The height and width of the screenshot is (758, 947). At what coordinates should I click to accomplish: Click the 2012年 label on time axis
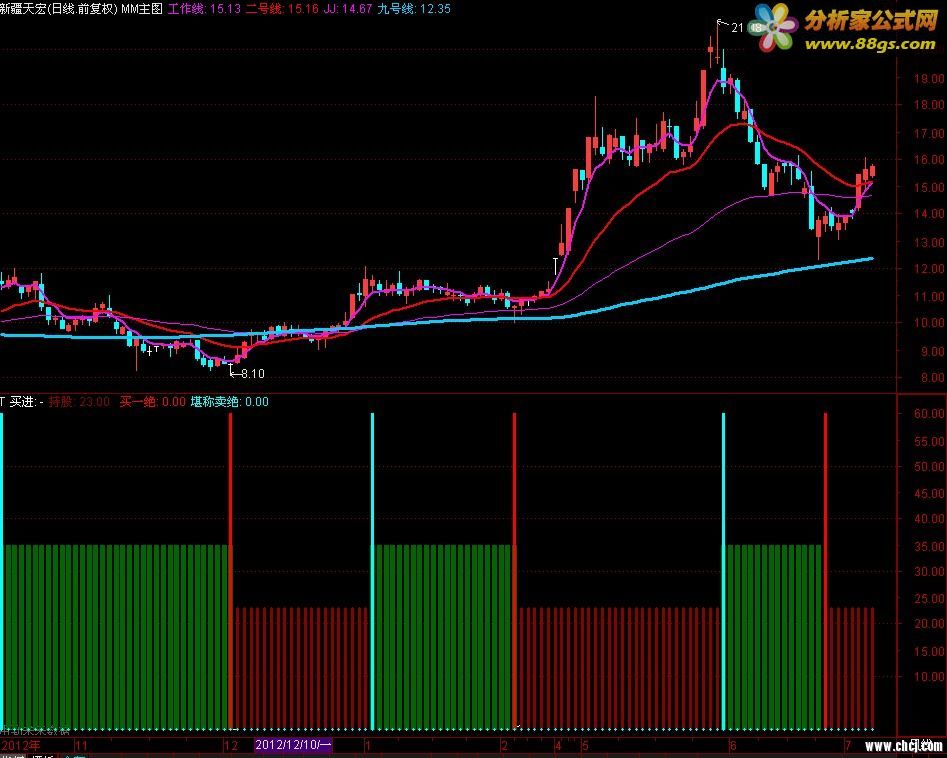pyautogui.click(x=21, y=745)
